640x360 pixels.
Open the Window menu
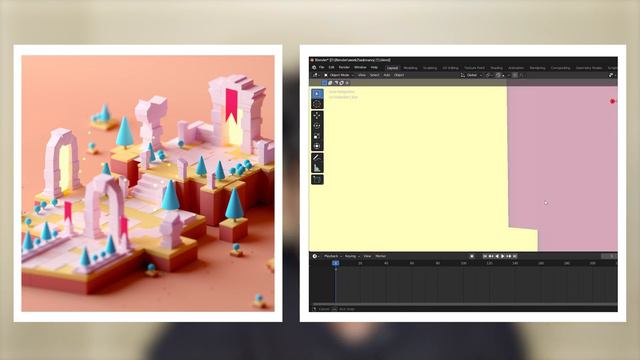pyautogui.click(x=360, y=67)
